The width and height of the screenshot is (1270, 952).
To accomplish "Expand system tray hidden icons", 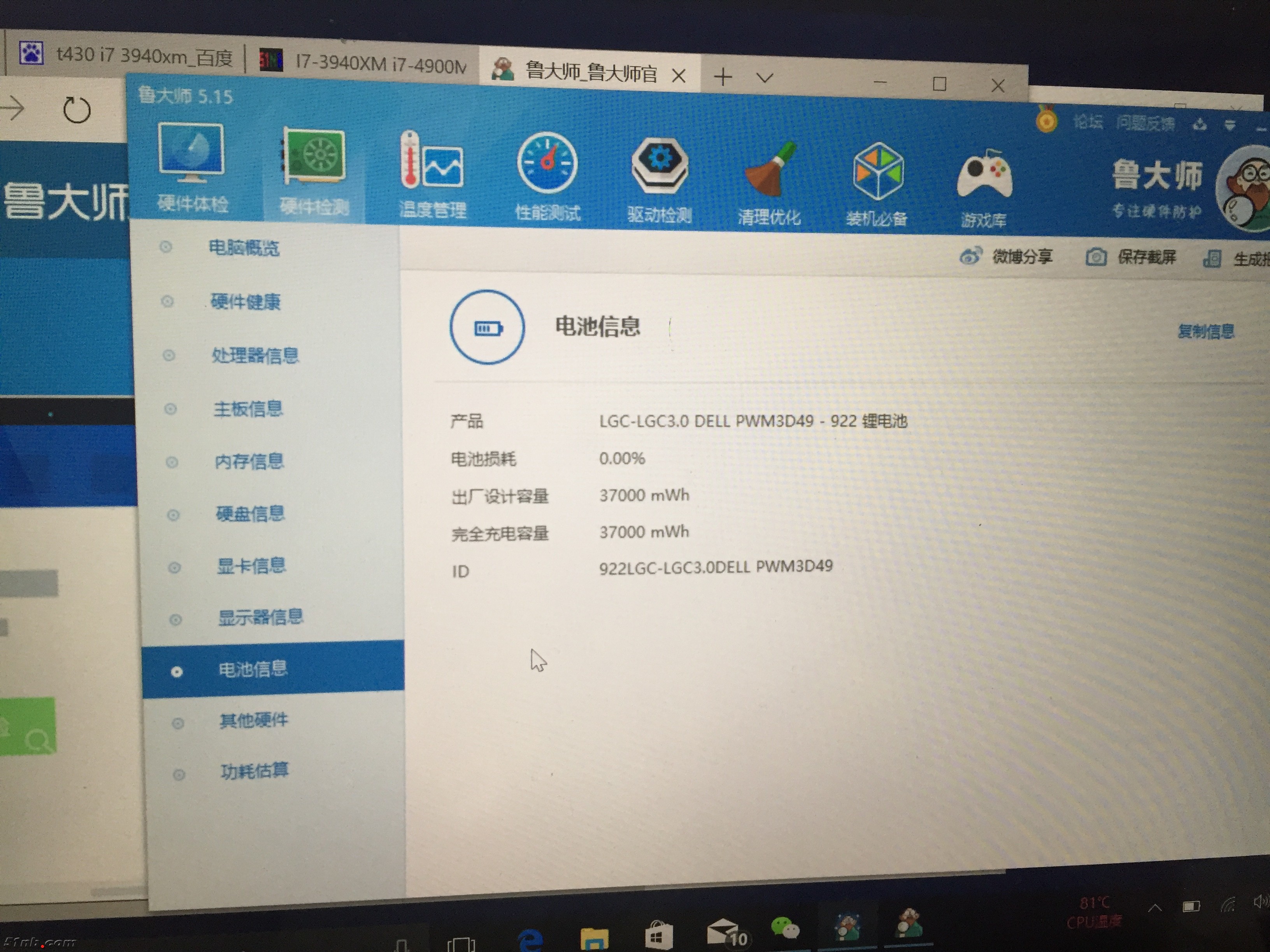I will (1155, 908).
